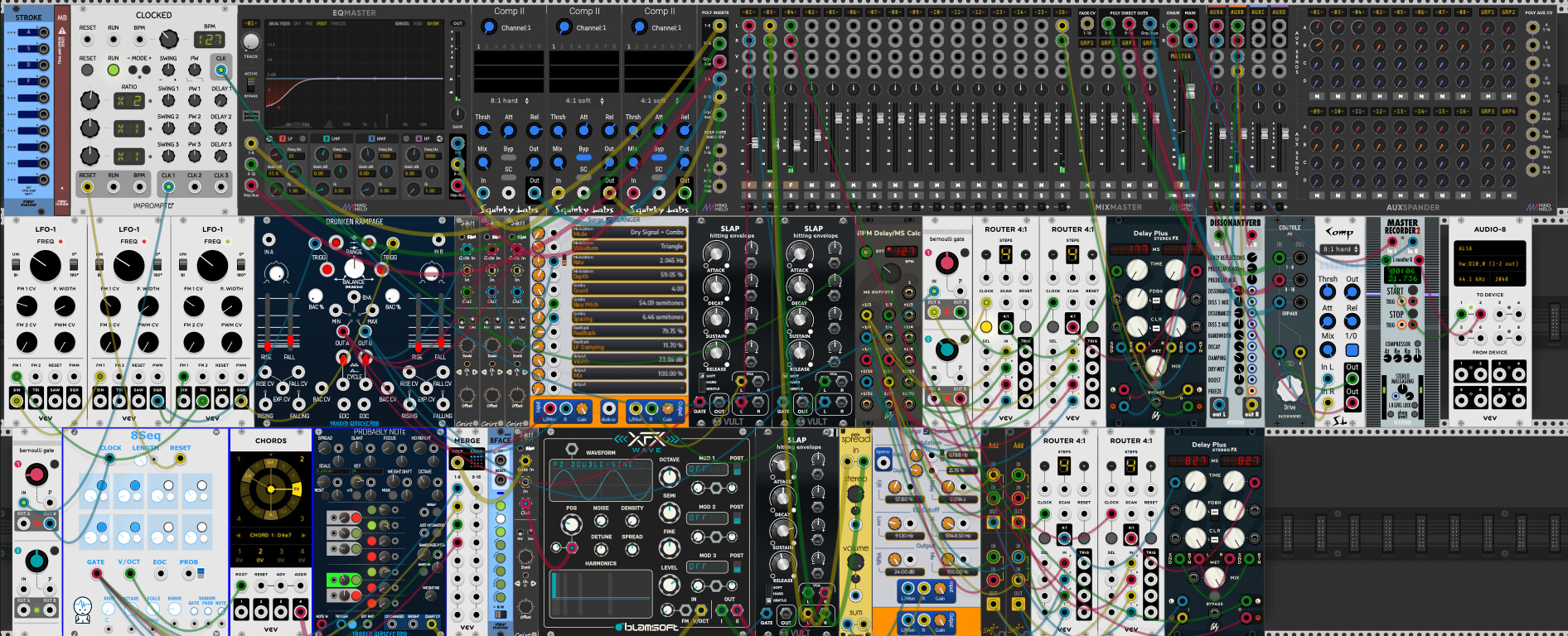The height and width of the screenshot is (636, 1568).
Task: Click the Clocked CLK 1 output jack
Action: (168, 187)
